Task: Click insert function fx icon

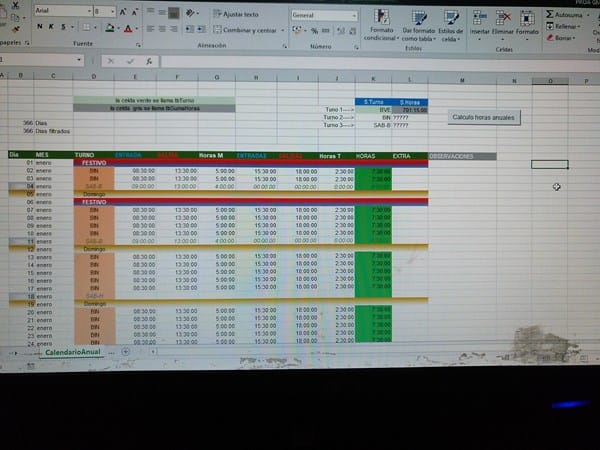Action: click(x=149, y=61)
